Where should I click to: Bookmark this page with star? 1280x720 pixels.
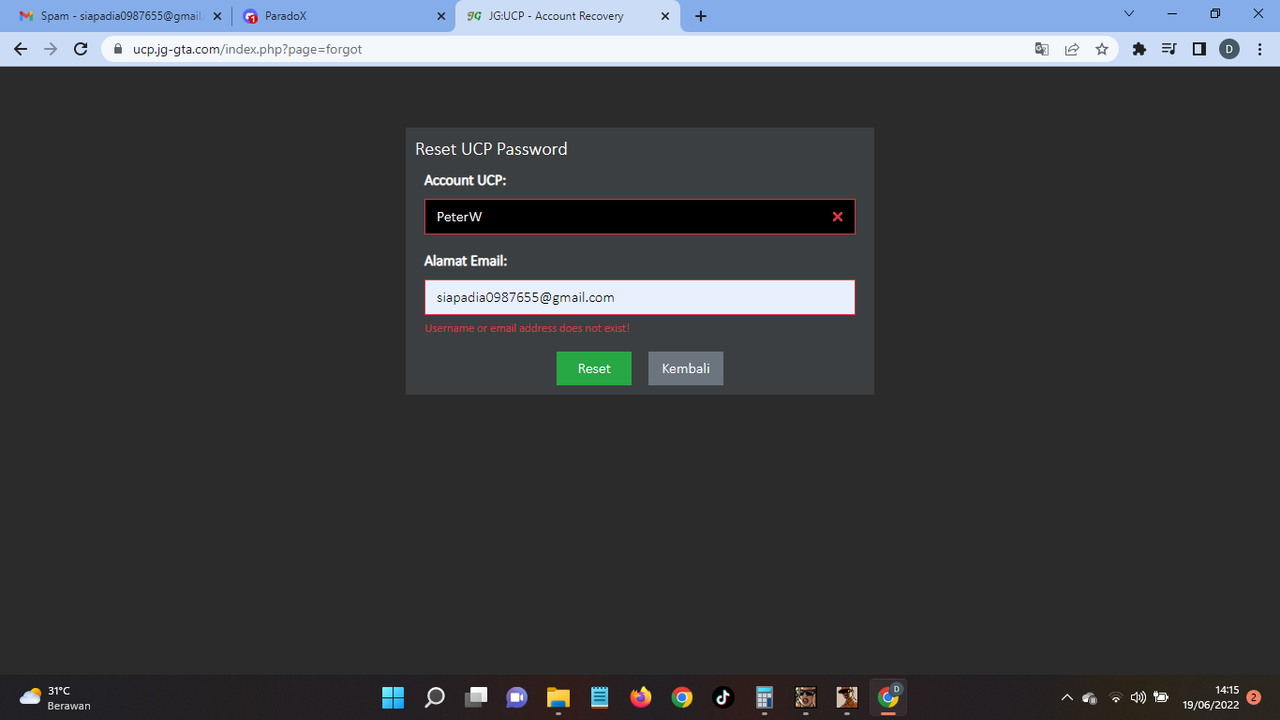tap(1102, 49)
